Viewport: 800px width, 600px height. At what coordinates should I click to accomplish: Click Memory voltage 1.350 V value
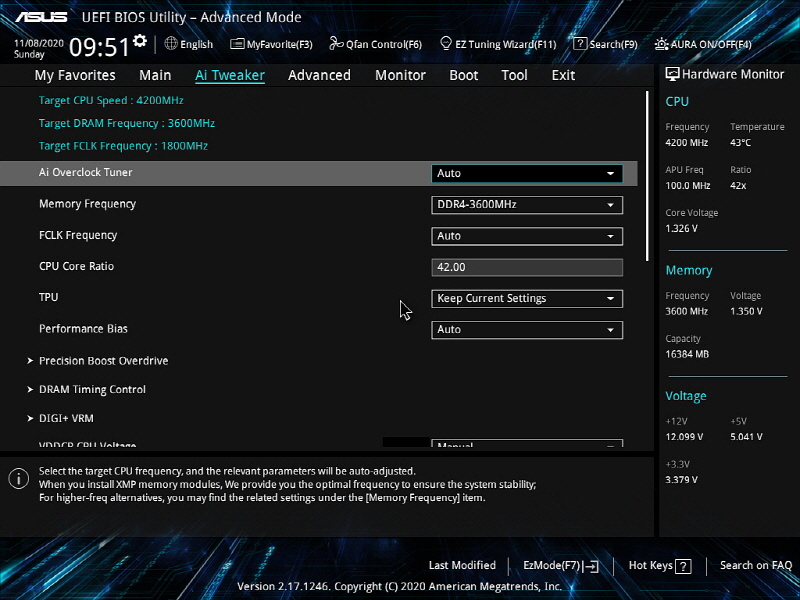click(x=746, y=311)
